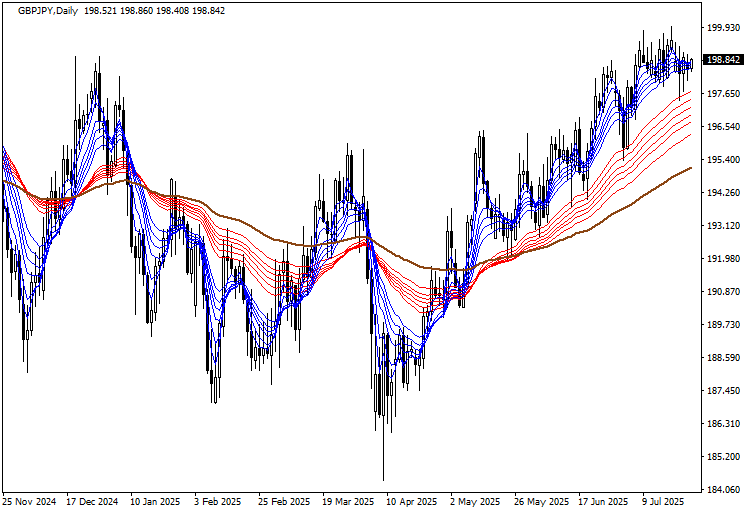Click the 185.200 price axis label
This screenshot has height=513, width=747.
(723, 457)
